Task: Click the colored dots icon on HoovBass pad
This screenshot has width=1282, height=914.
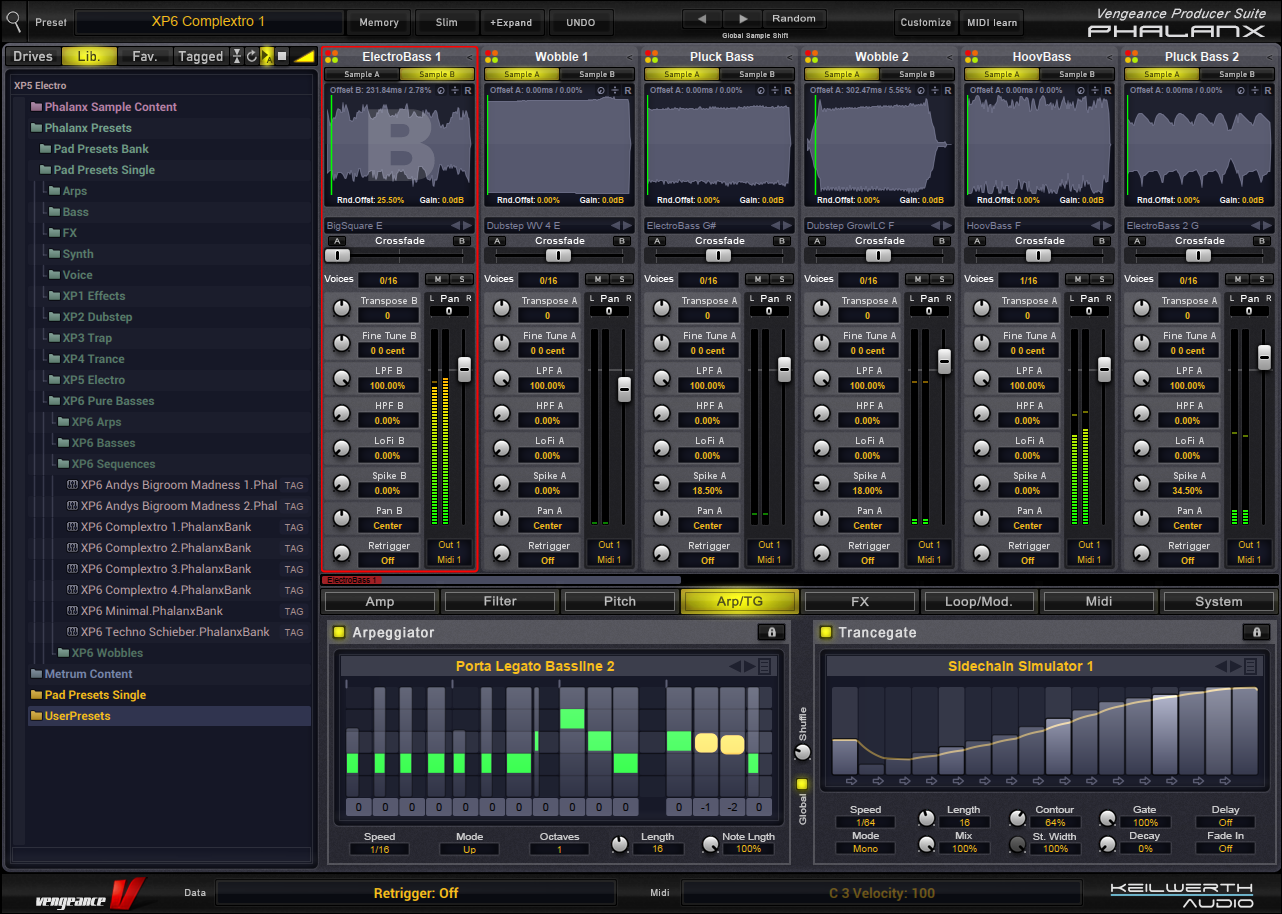Action: [x=971, y=57]
